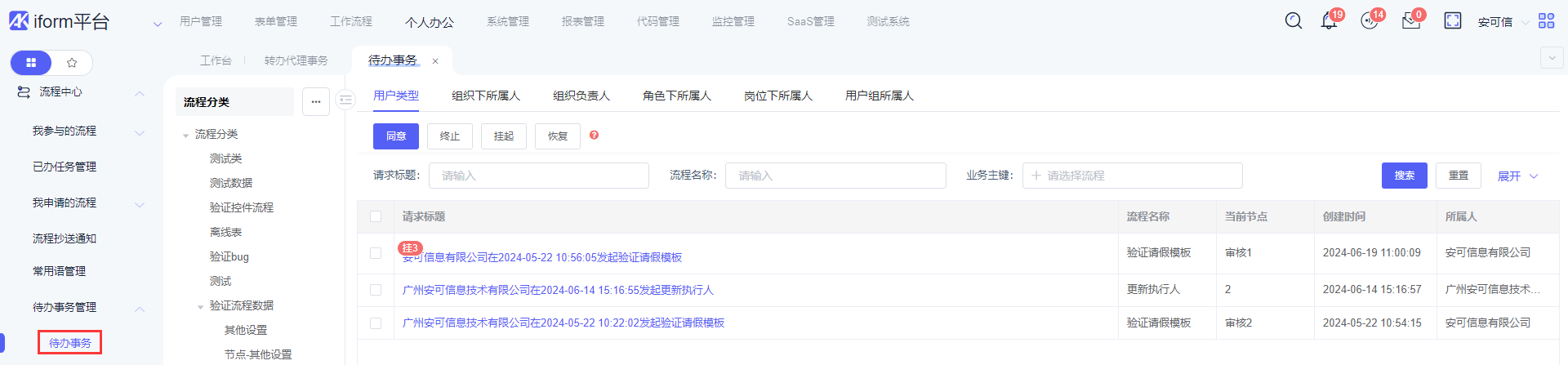Expand 我参与的流程 sidebar menu
Screen dimensions: 1568x365
coord(140,132)
